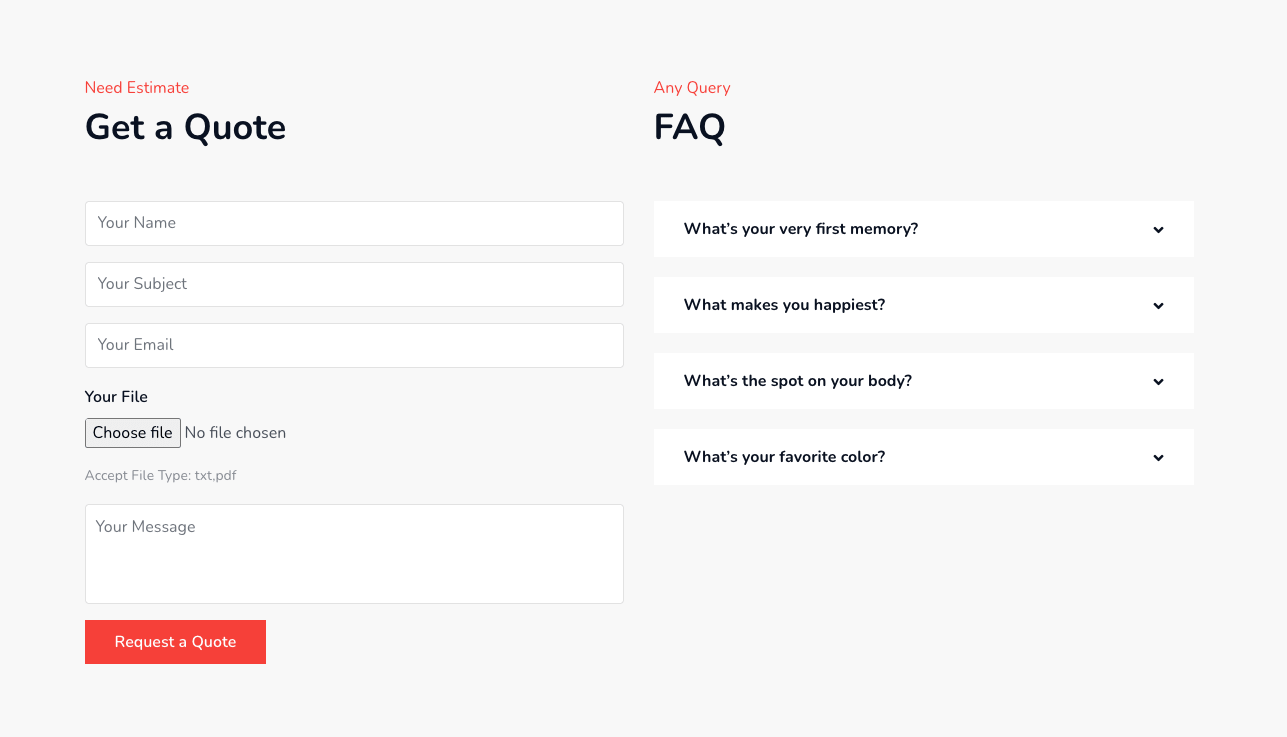Expand 'What's your very first memory?' question text
The image size is (1287, 737).
[800, 229]
